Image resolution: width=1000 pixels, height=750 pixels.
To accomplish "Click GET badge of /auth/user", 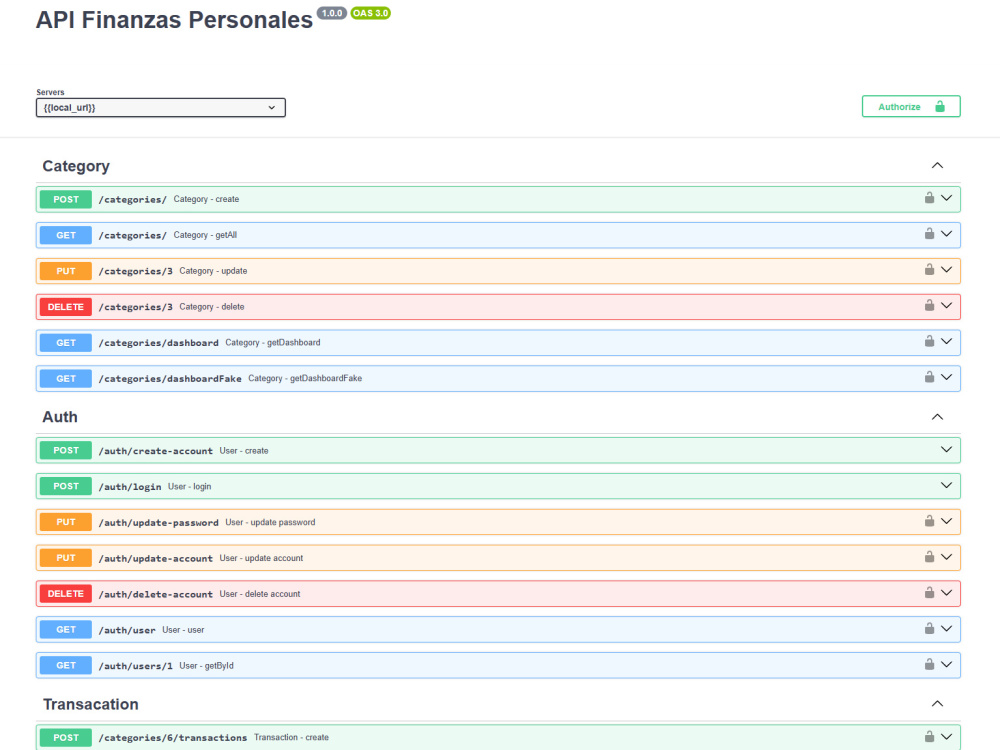I will 66,629.
